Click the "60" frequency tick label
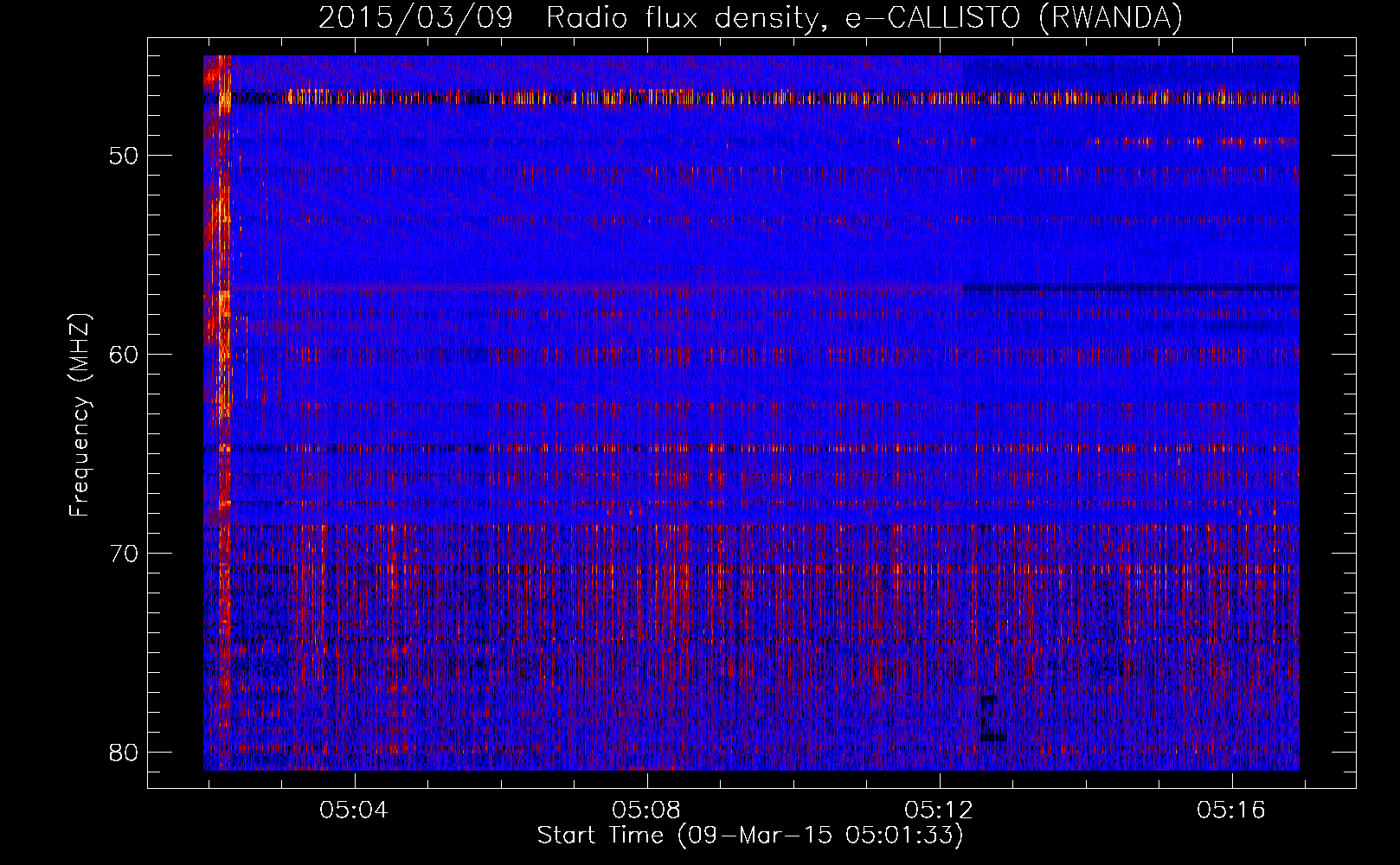The height and width of the screenshot is (865, 1400). tap(124, 355)
